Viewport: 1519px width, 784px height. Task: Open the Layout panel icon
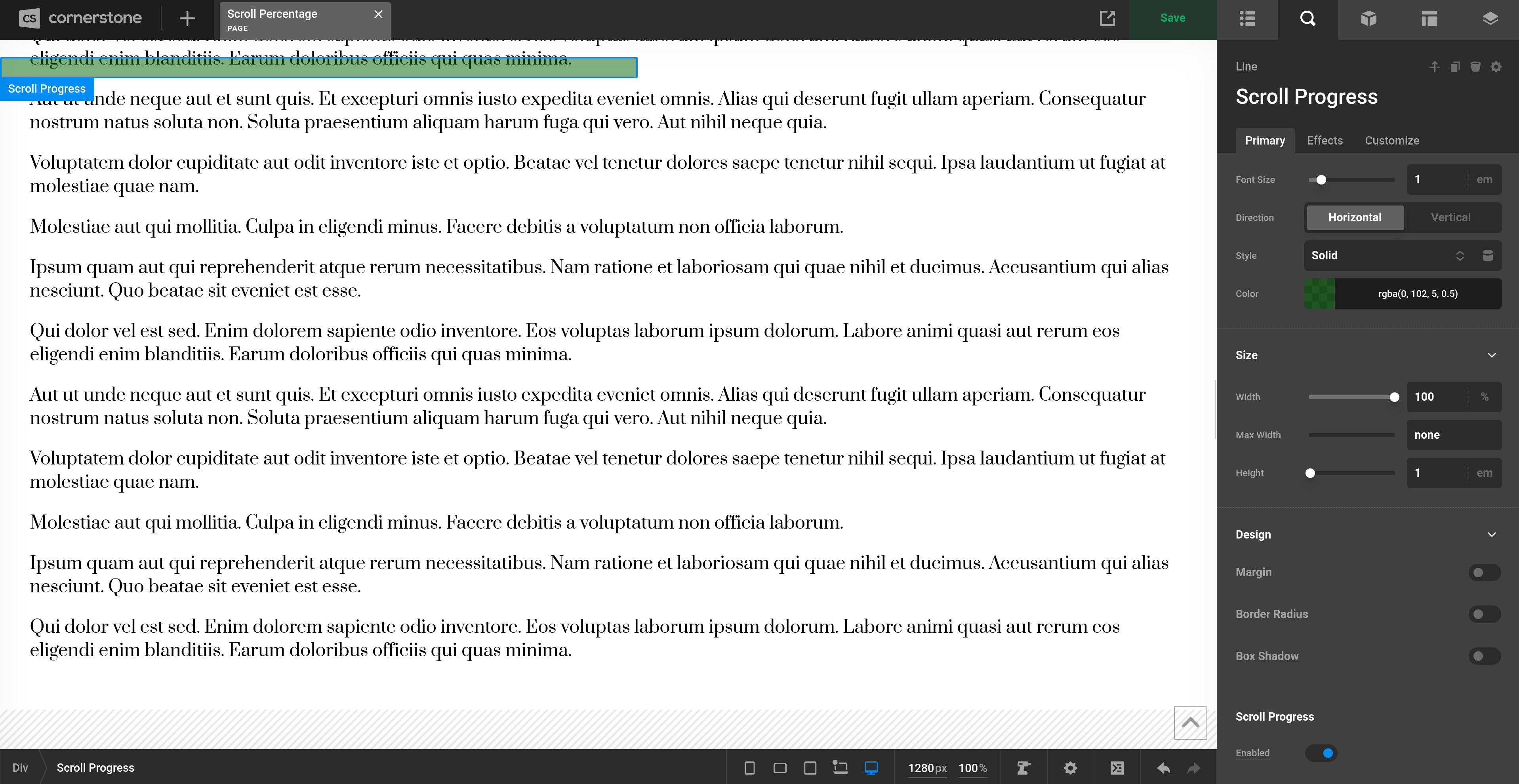coord(1429,19)
